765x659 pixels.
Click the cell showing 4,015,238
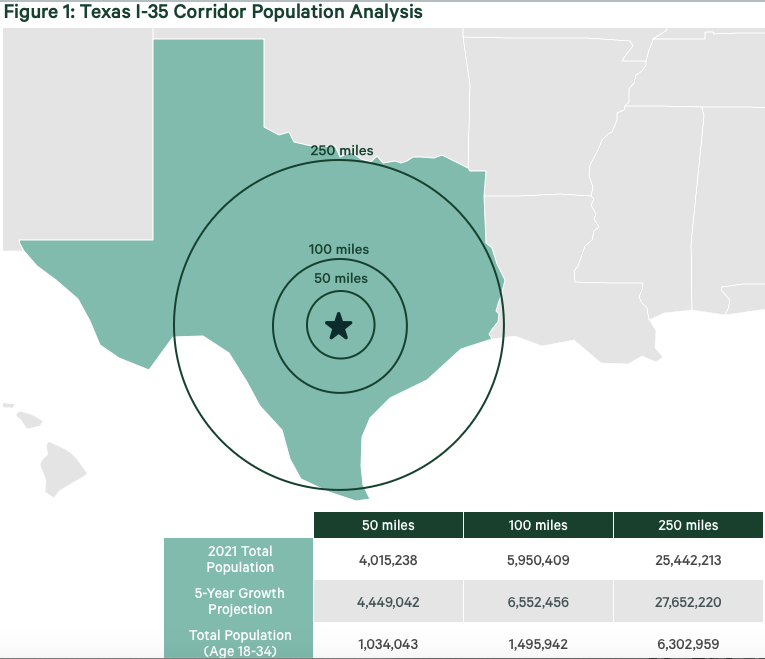[x=388, y=560]
